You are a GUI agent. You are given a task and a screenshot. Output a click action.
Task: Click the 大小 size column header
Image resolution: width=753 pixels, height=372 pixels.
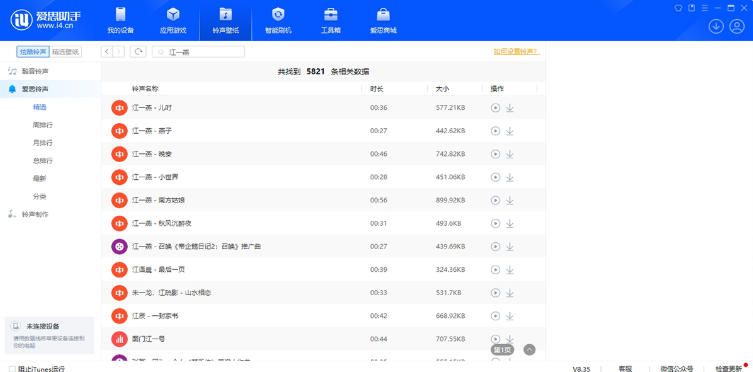tap(442, 89)
